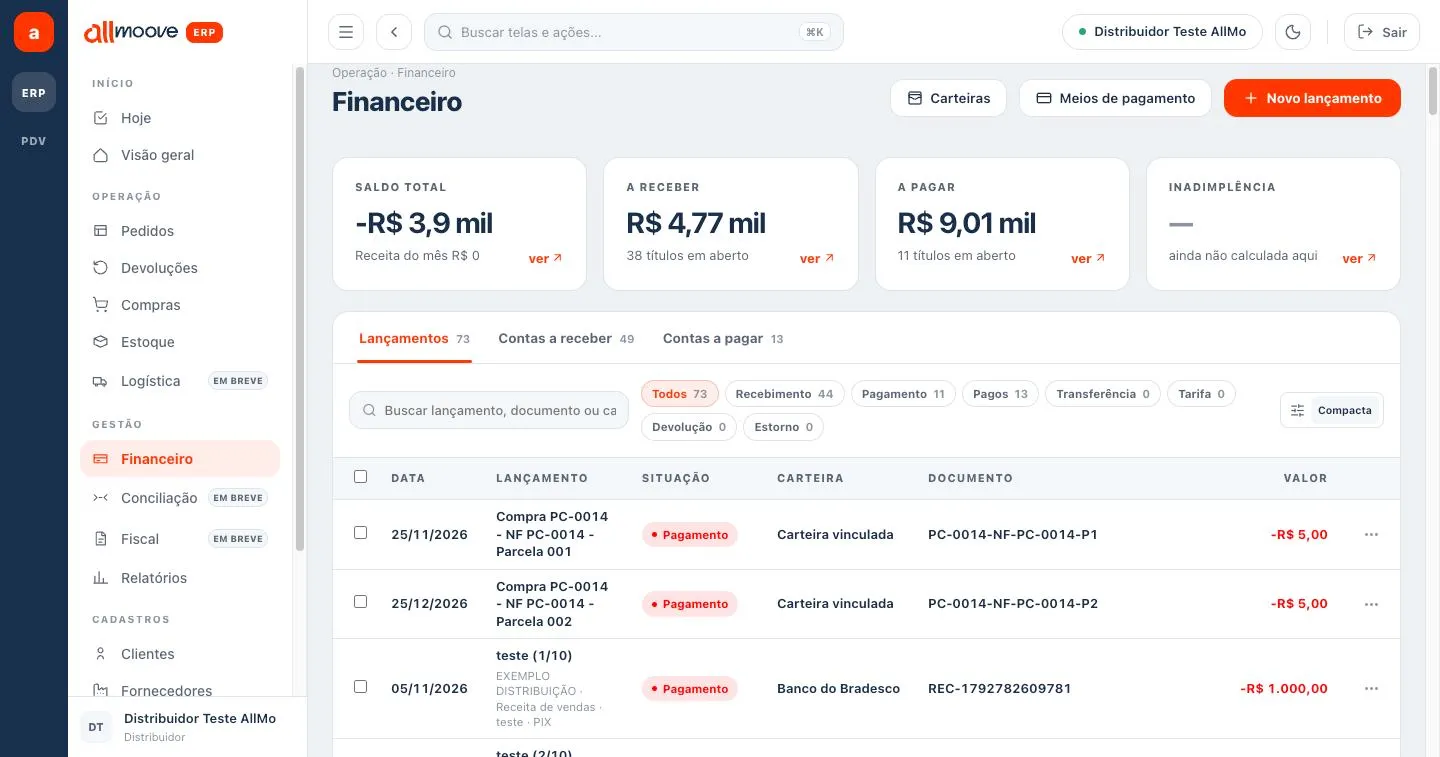Open the Hoje page in the sidebar
The image size is (1440, 757).
pos(180,118)
